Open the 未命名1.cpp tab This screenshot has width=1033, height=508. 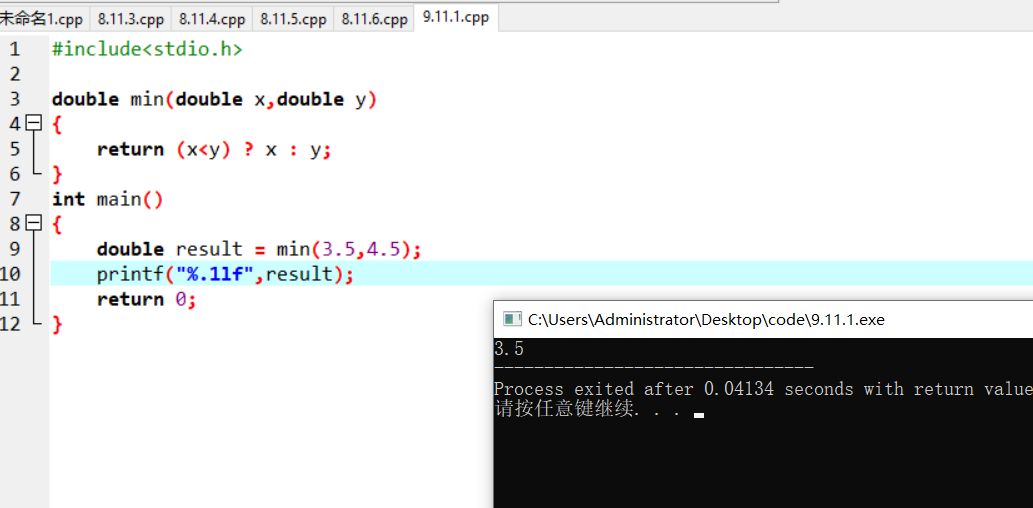pos(43,19)
